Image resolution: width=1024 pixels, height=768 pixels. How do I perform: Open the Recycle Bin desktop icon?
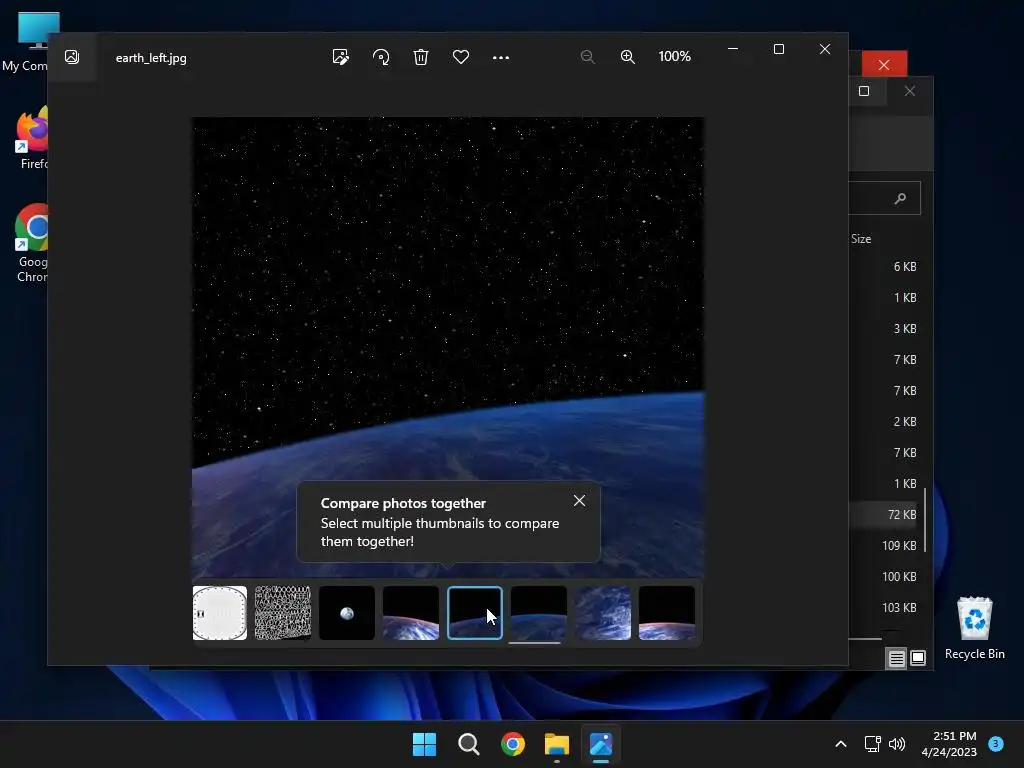(x=974, y=628)
